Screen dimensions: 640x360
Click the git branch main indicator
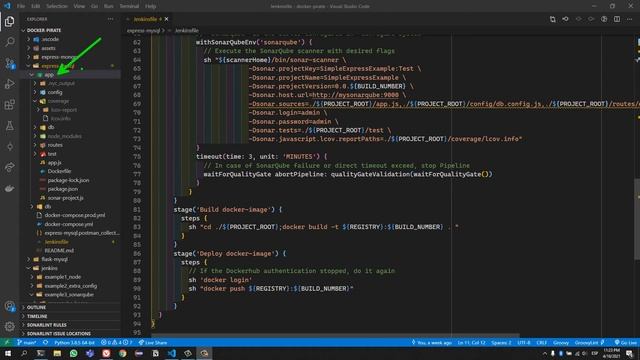click(27, 342)
